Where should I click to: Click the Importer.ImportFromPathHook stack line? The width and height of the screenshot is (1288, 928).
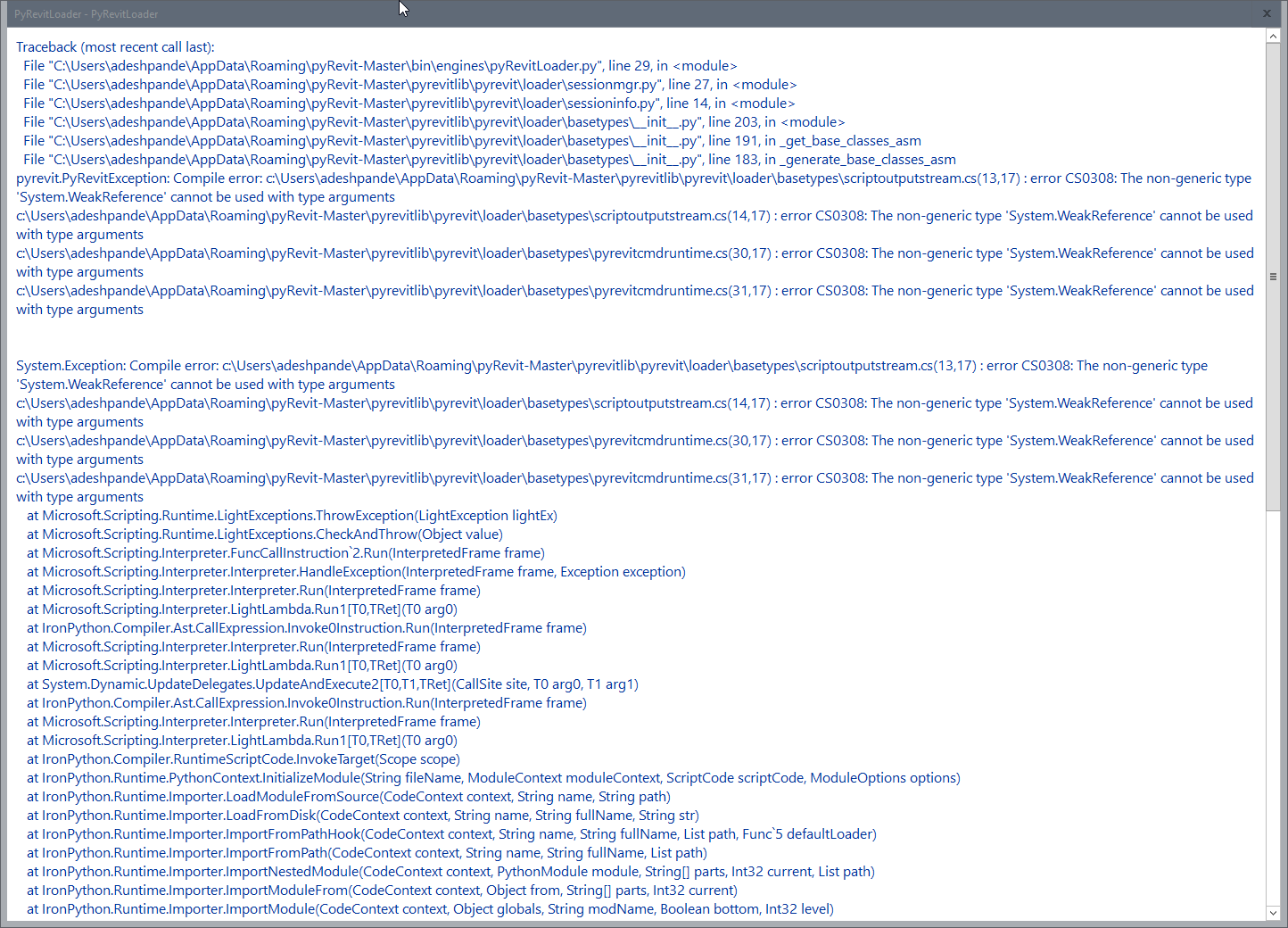pyautogui.click(x=451, y=834)
